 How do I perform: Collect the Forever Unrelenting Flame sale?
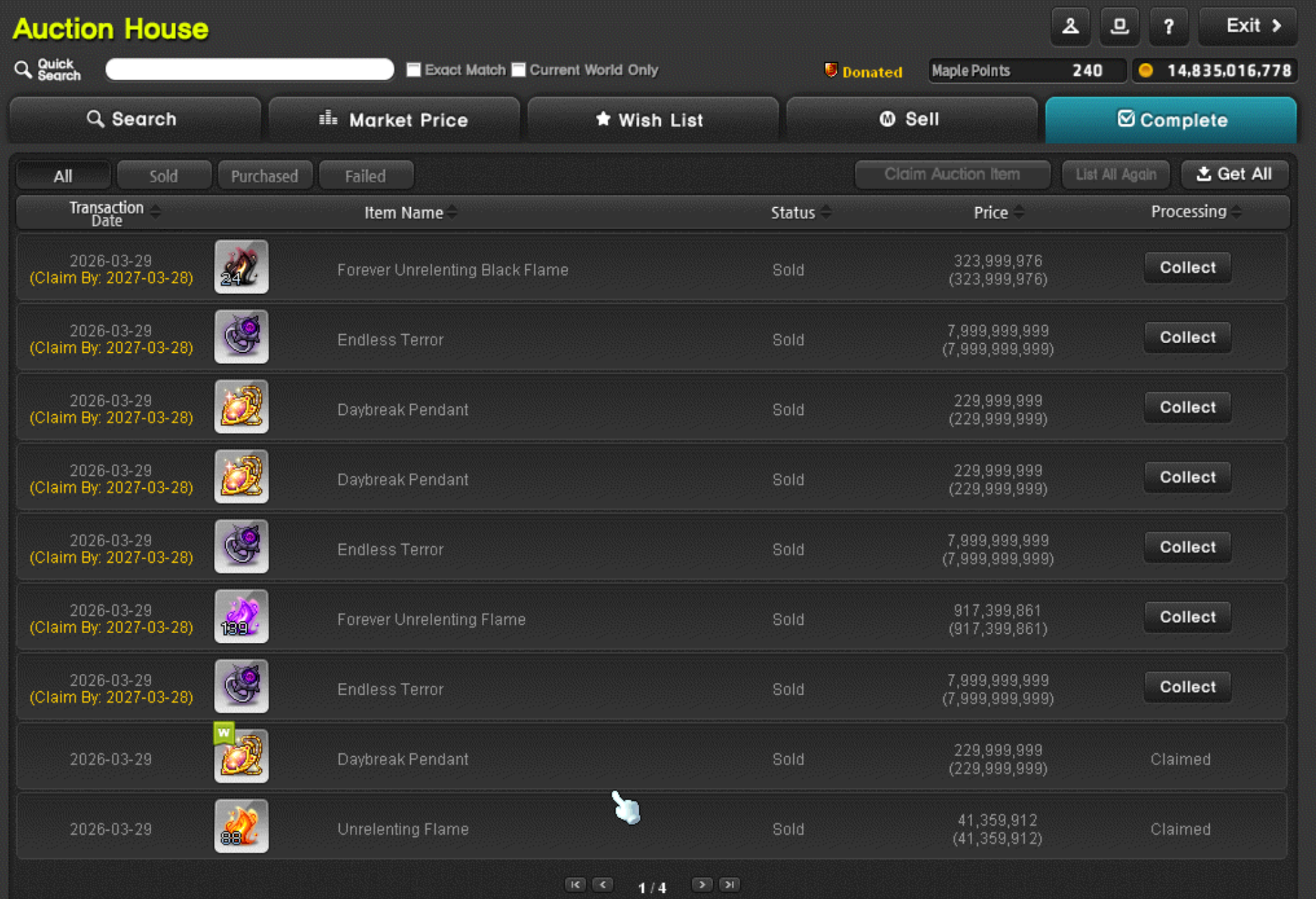(x=1188, y=617)
